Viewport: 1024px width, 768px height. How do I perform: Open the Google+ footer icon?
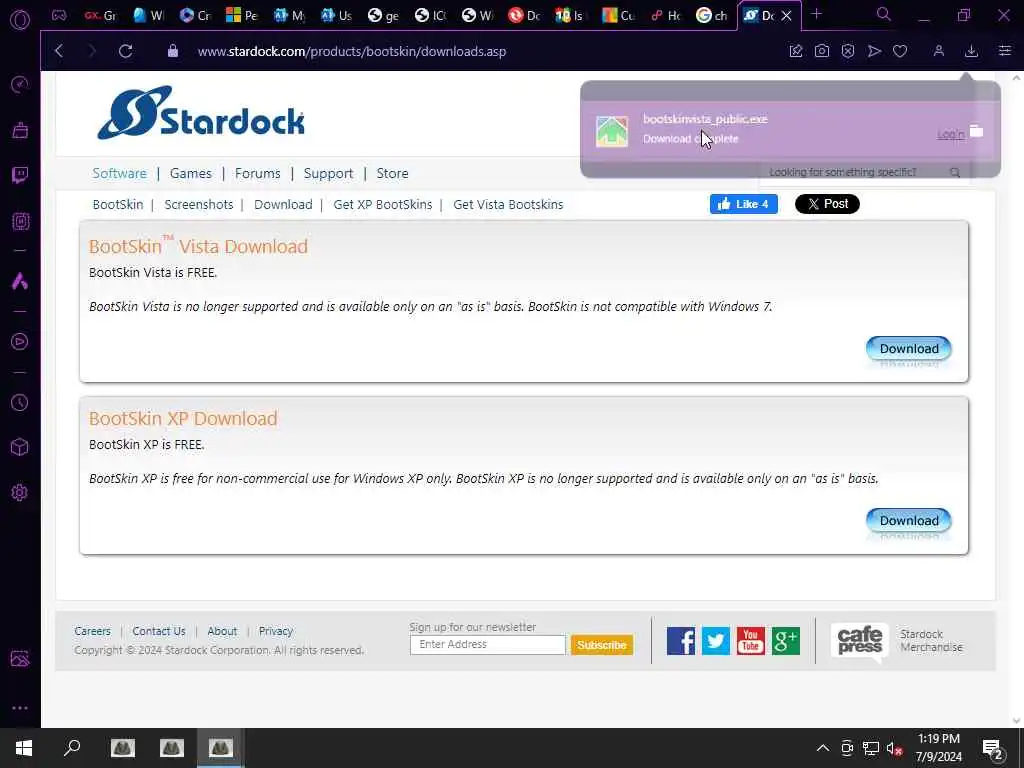786,641
